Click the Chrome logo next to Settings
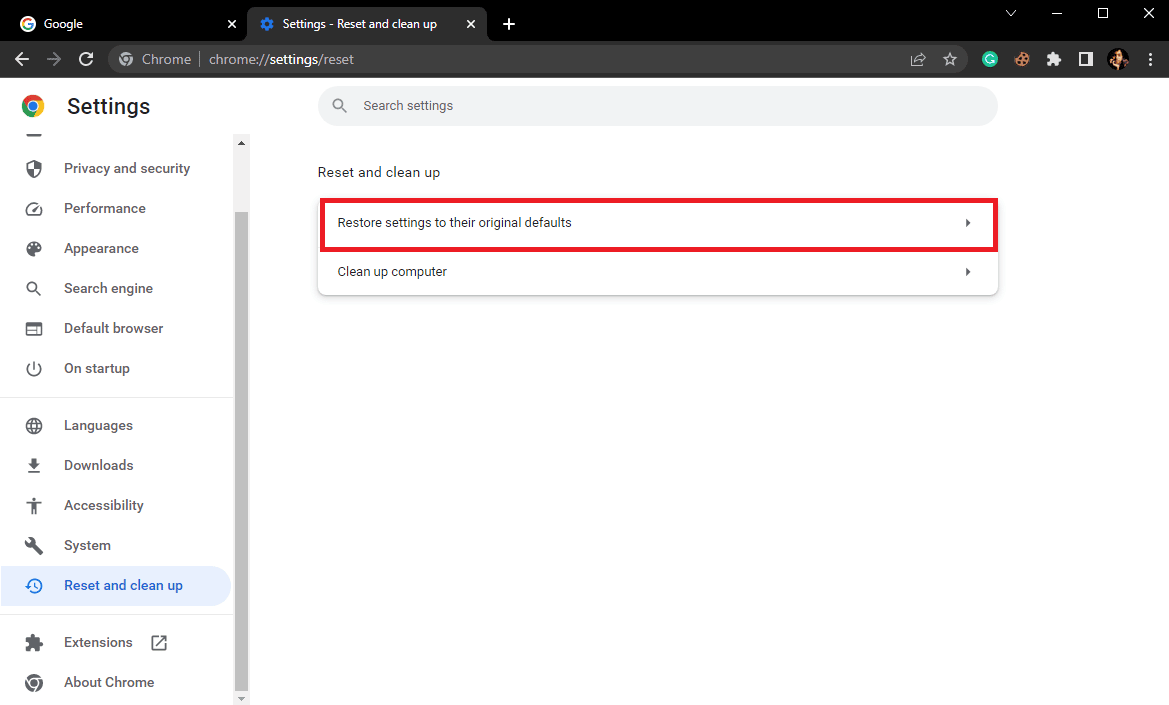Viewport: 1169px width, 705px height. [33, 106]
